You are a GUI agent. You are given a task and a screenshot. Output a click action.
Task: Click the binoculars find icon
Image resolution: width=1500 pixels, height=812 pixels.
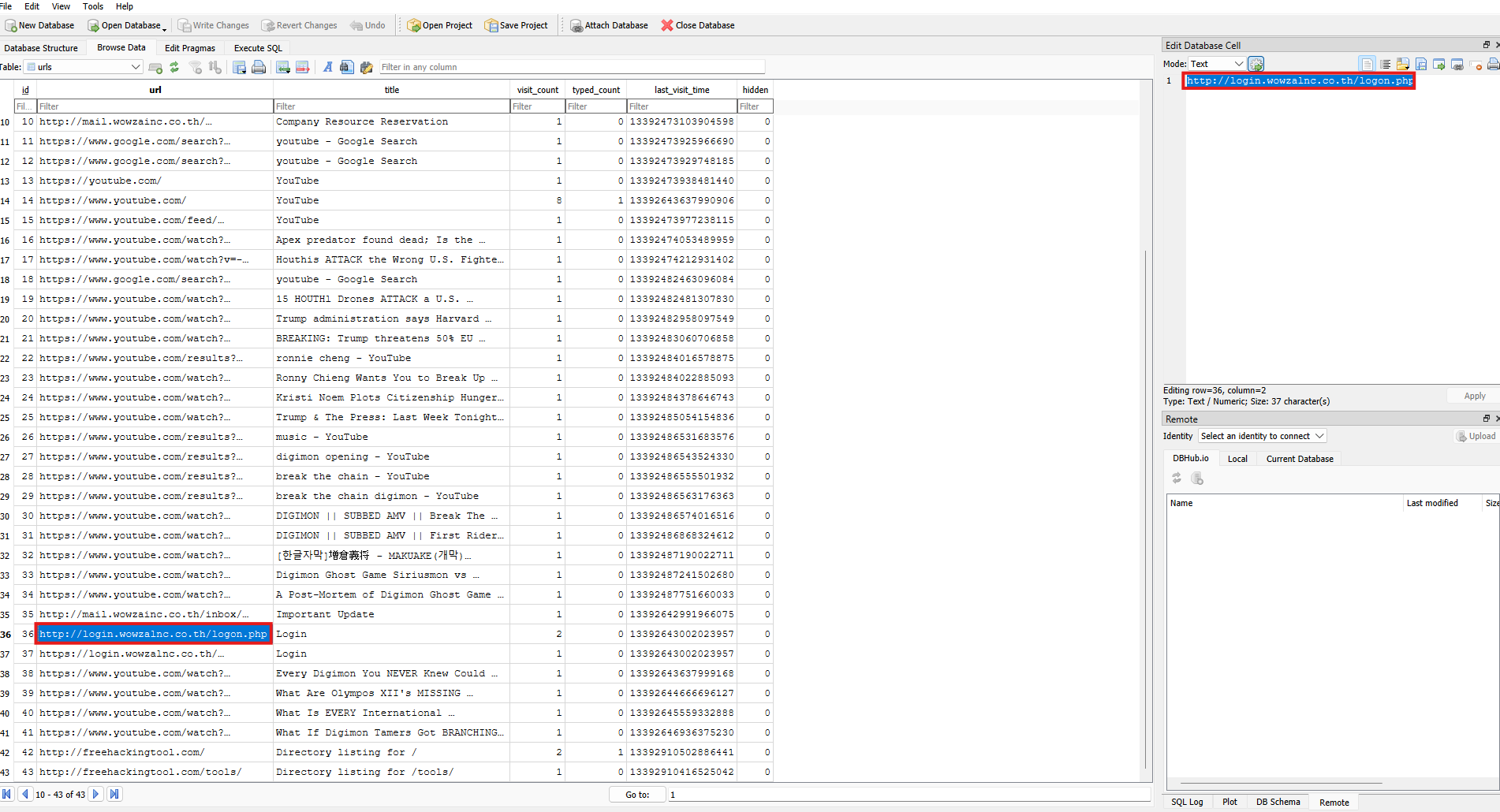[x=347, y=68]
